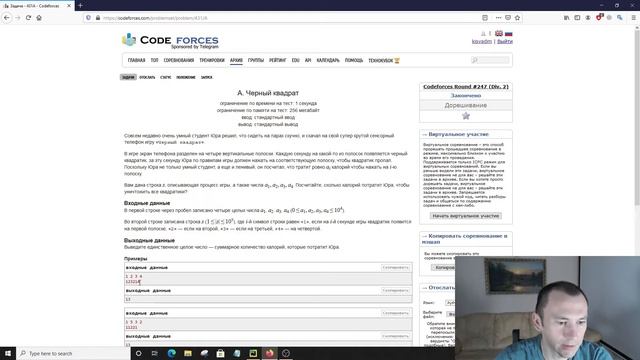
Task: Click the padlock site security icon
Action: pos(98,18)
